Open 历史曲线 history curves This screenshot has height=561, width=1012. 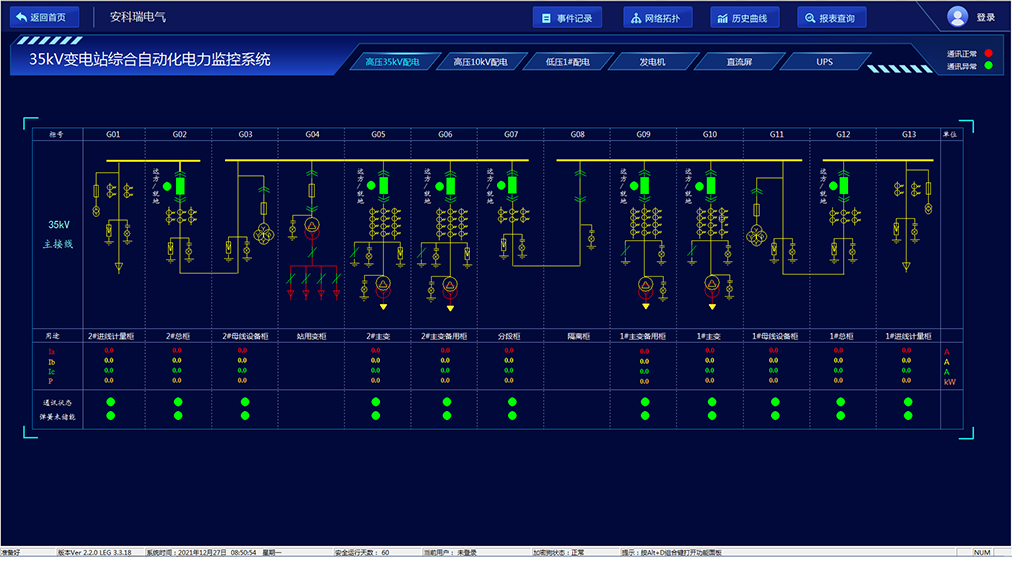coord(745,18)
